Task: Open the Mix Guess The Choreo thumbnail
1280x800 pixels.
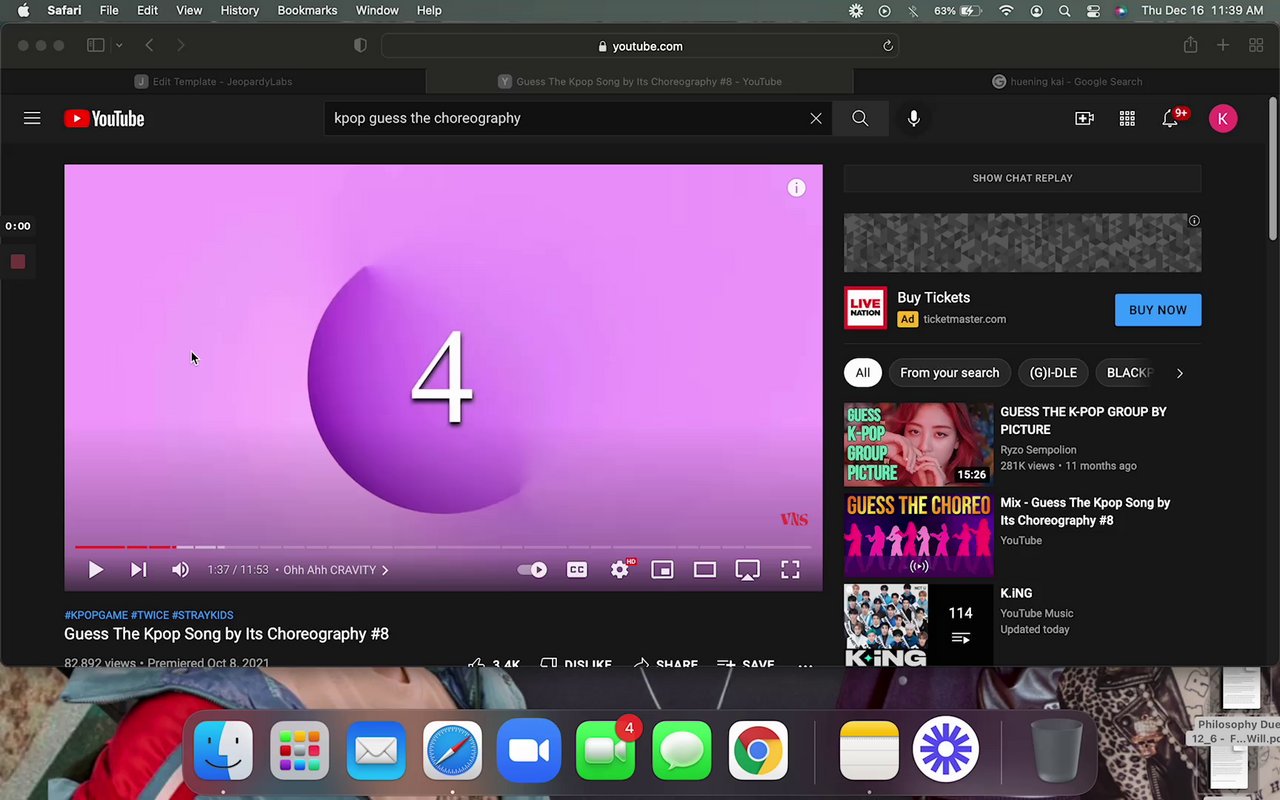Action: [x=918, y=535]
